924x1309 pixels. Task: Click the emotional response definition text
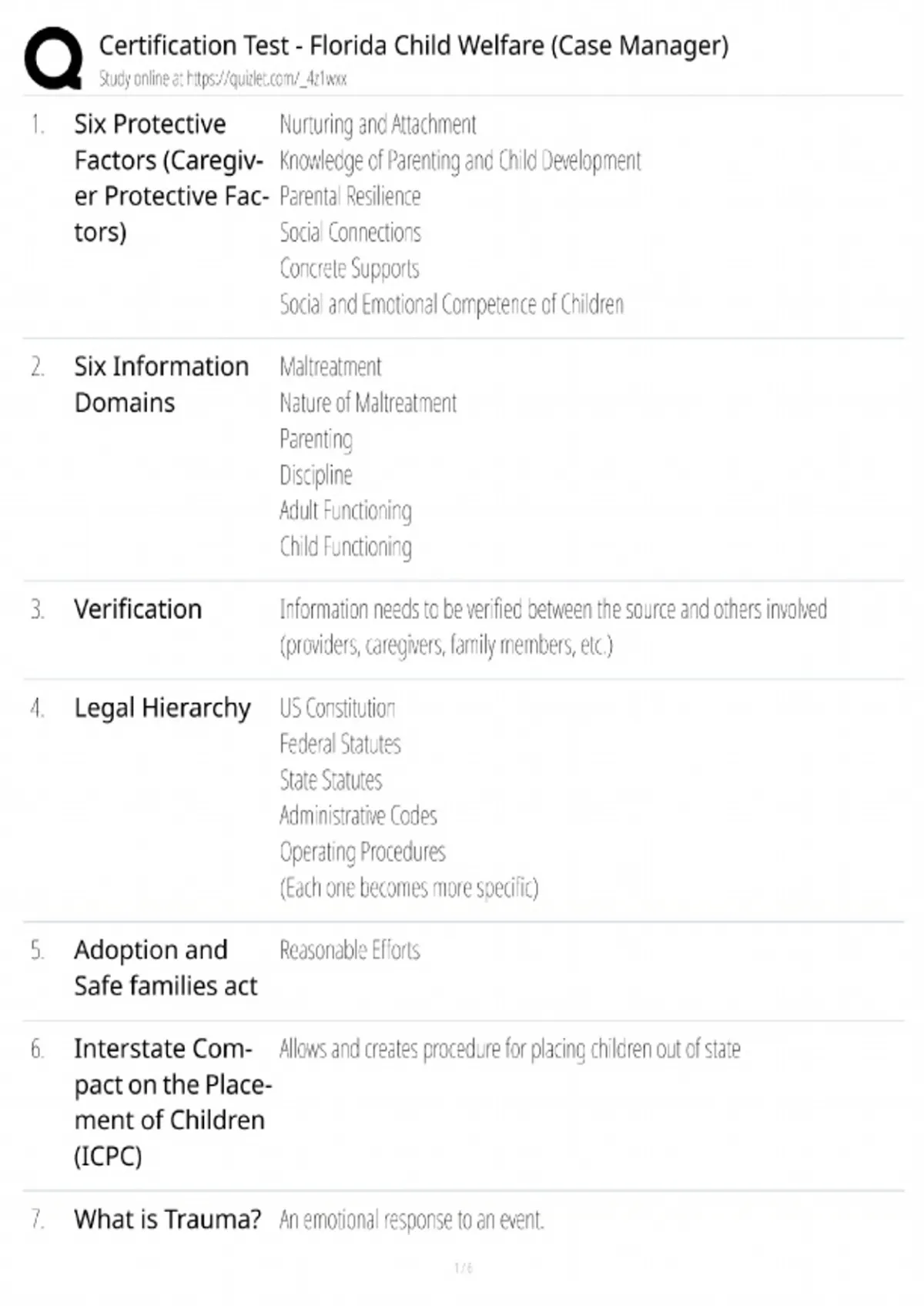click(411, 1220)
